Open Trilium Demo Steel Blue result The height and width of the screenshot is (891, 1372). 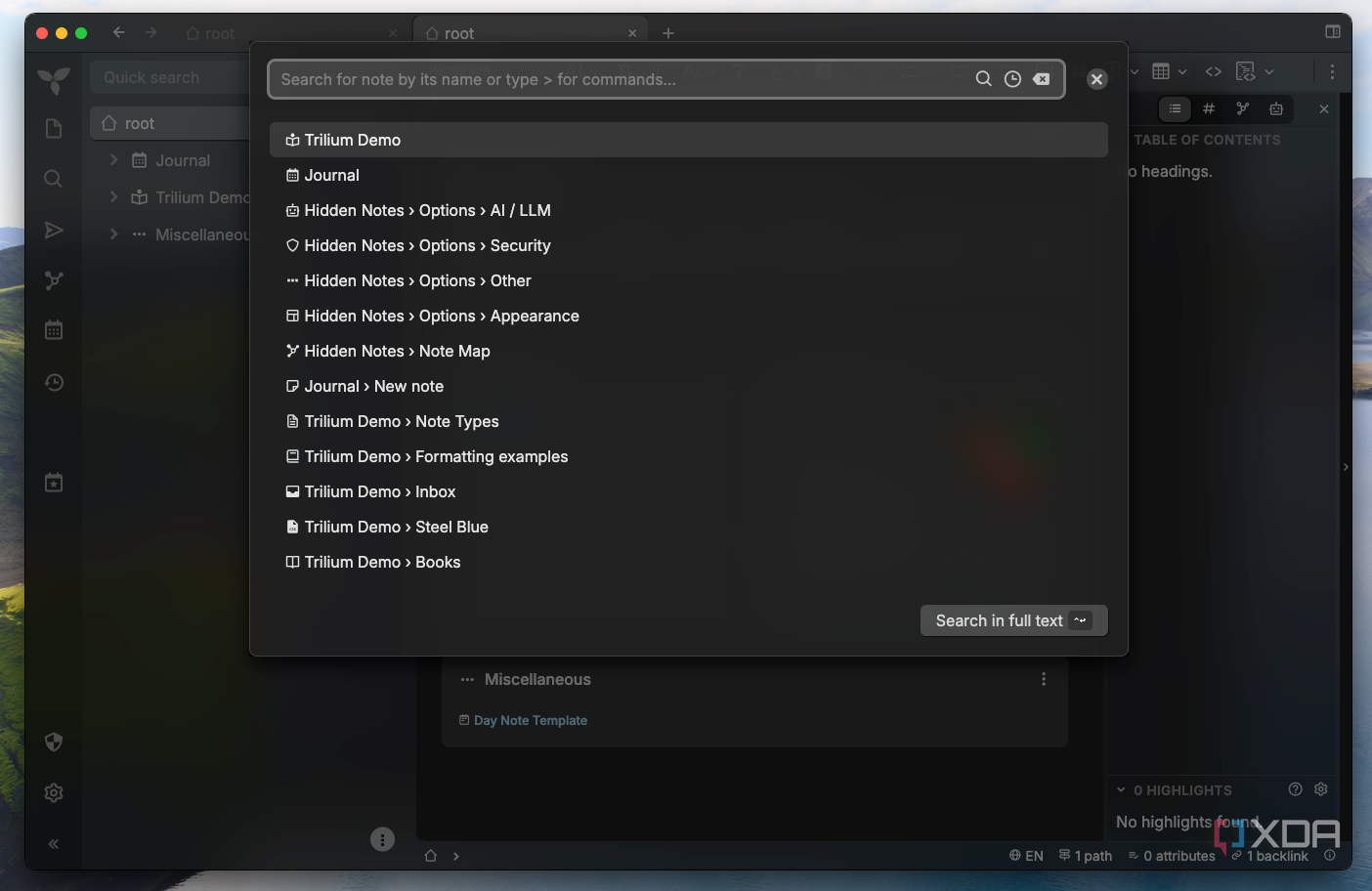(688, 527)
